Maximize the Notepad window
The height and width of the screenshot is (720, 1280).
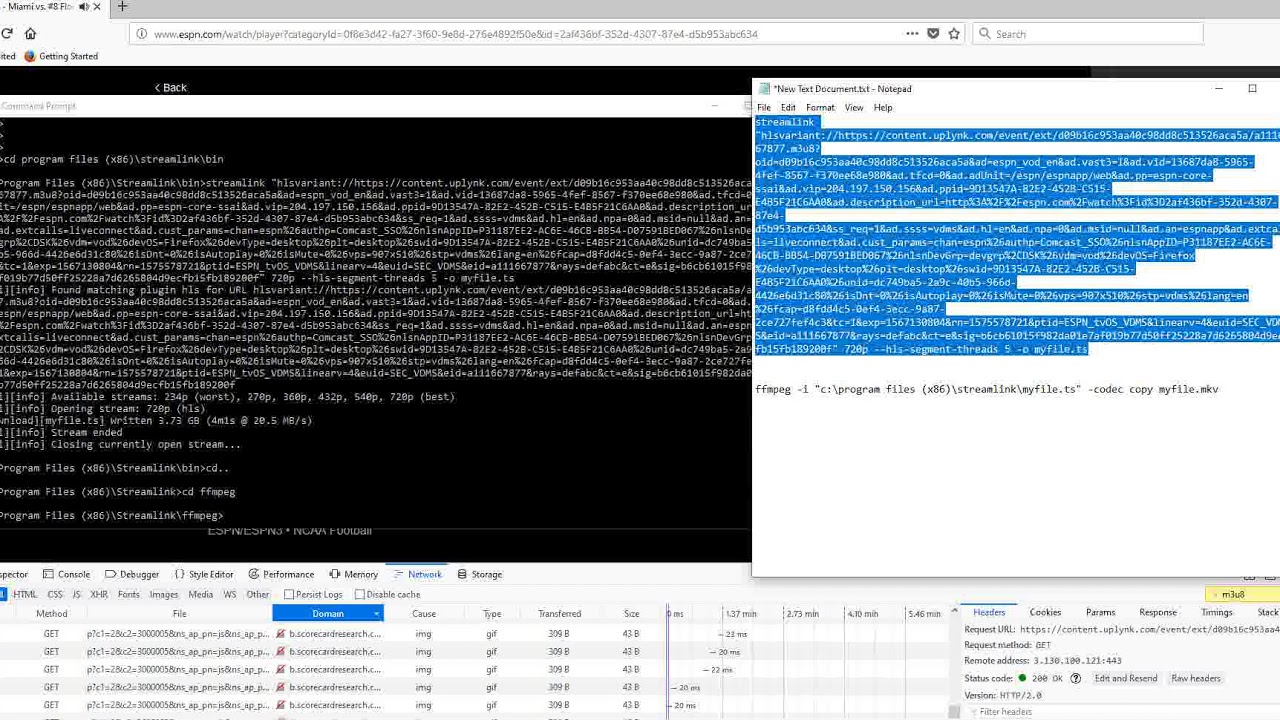[1252, 89]
